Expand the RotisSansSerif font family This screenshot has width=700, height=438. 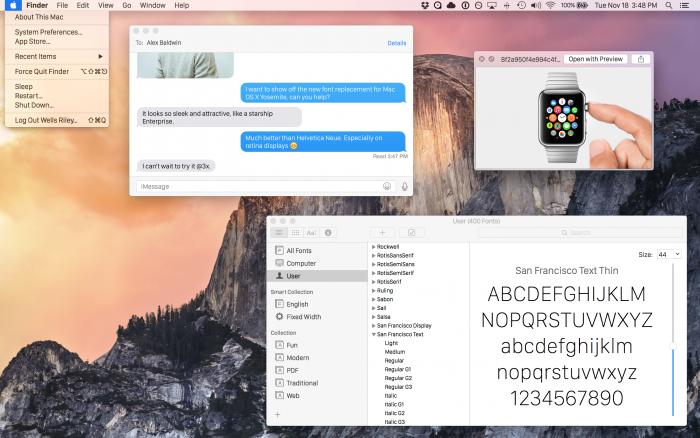pyautogui.click(x=374, y=255)
